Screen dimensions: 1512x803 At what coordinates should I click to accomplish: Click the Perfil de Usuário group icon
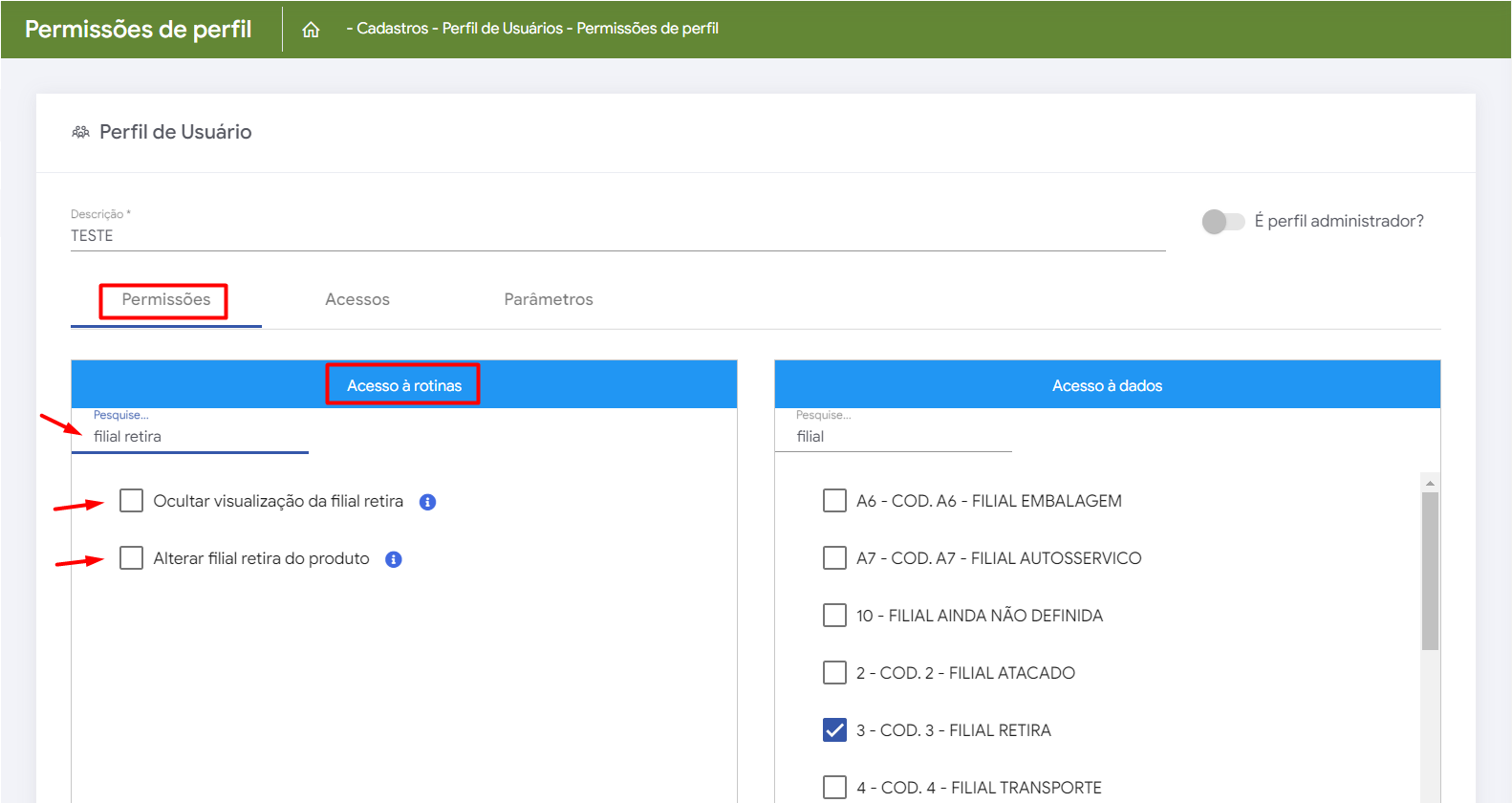81,132
